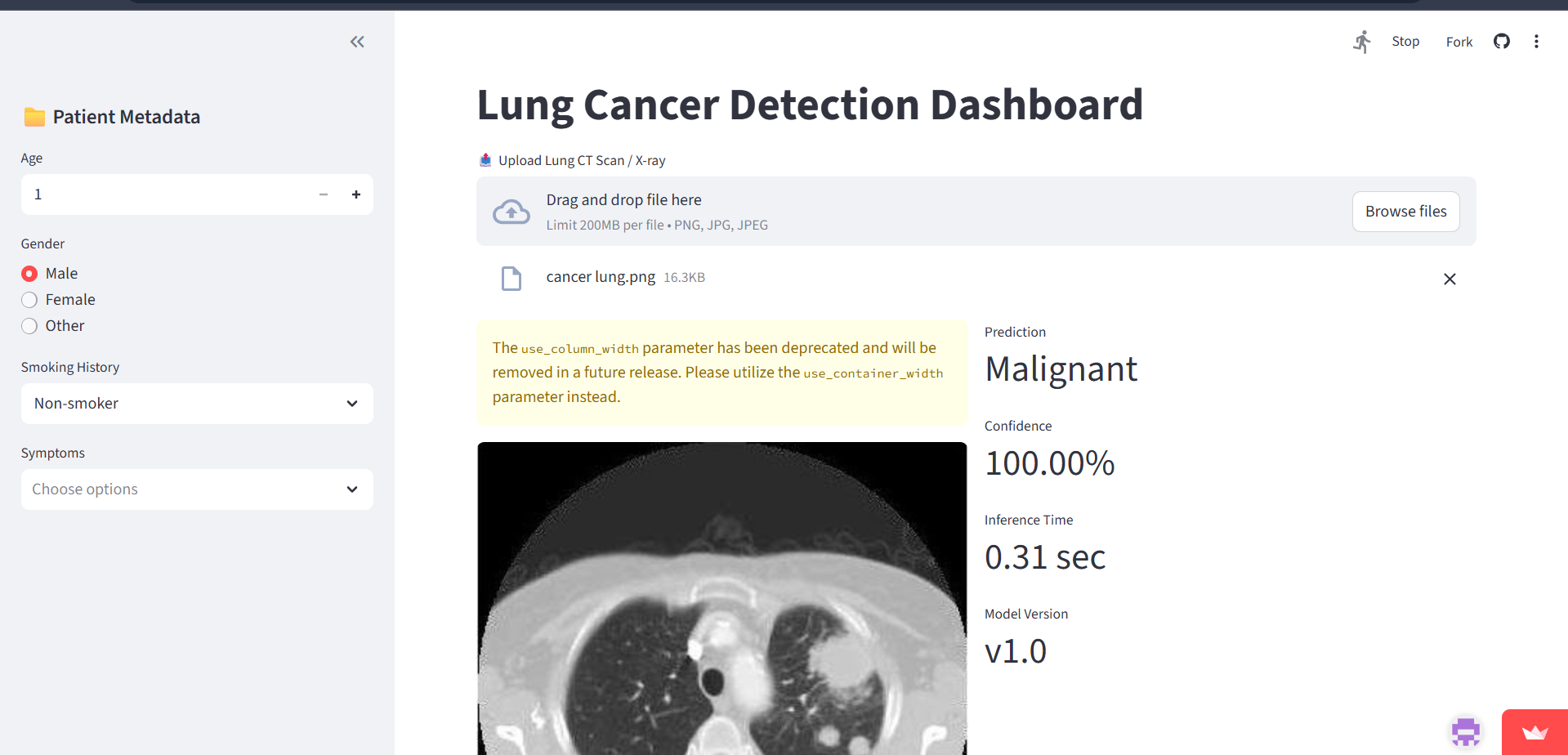Expand the Smoking History dropdown
This screenshot has height=755, width=1568.
click(x=197, y=404)
